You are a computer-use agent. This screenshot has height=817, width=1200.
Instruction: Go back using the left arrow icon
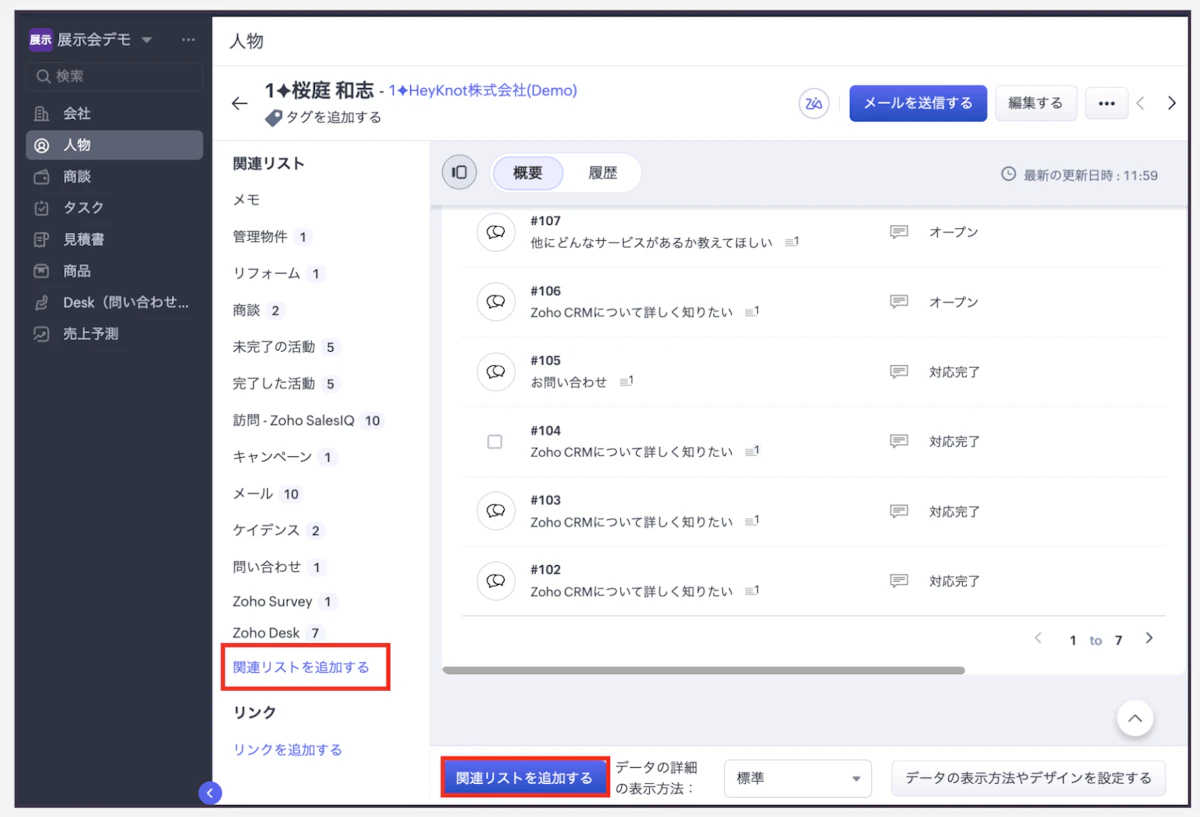click(x=239, y=103)
